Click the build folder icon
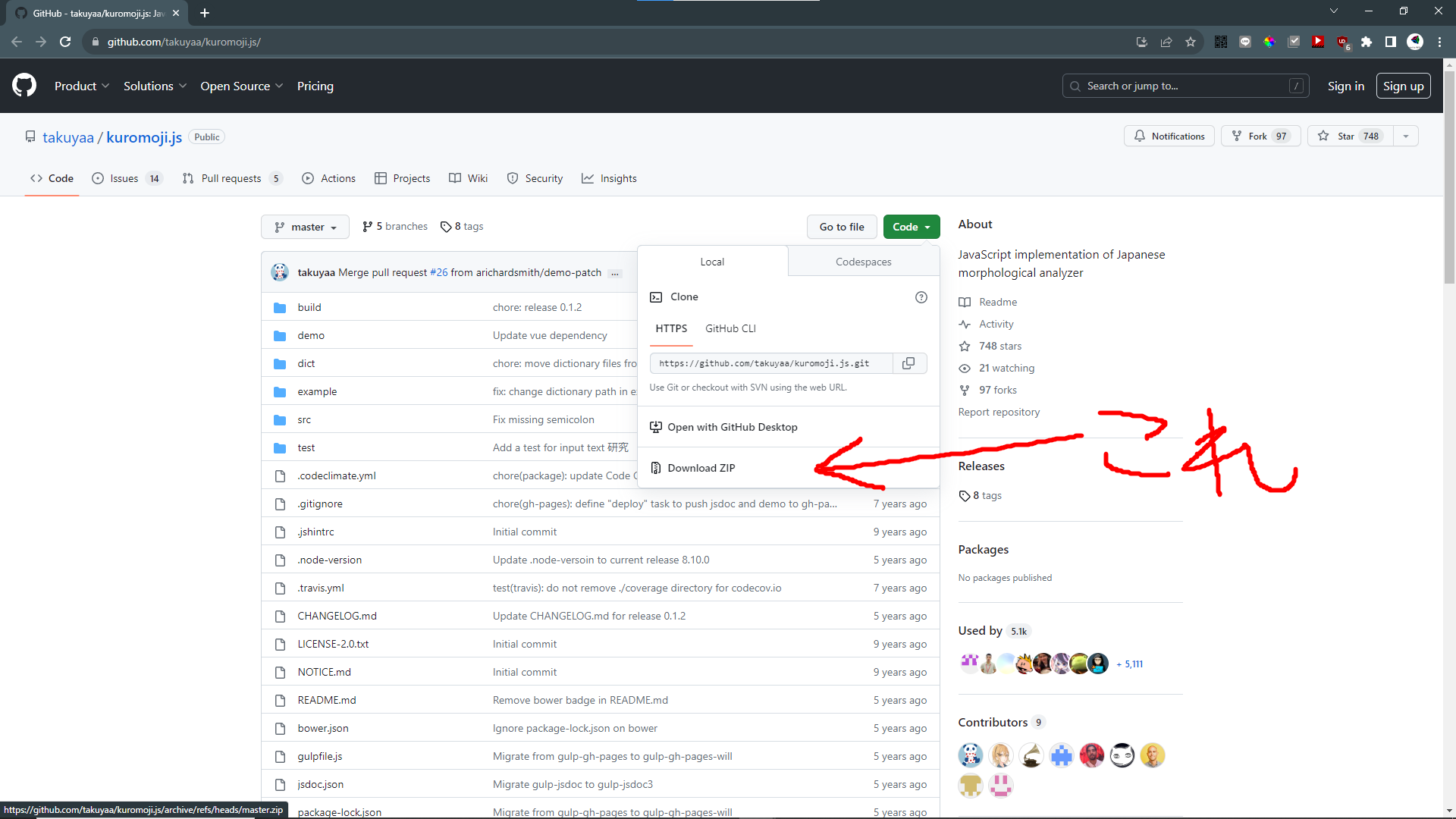Viewport: 1456px width, 819px height. tap(280, 307)
